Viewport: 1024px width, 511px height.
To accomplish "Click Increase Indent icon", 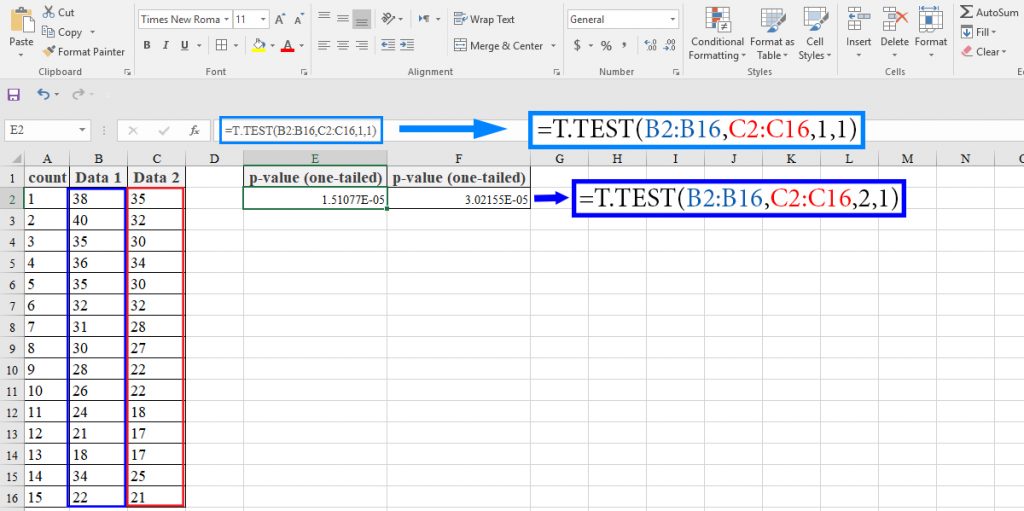I will 407,46.
